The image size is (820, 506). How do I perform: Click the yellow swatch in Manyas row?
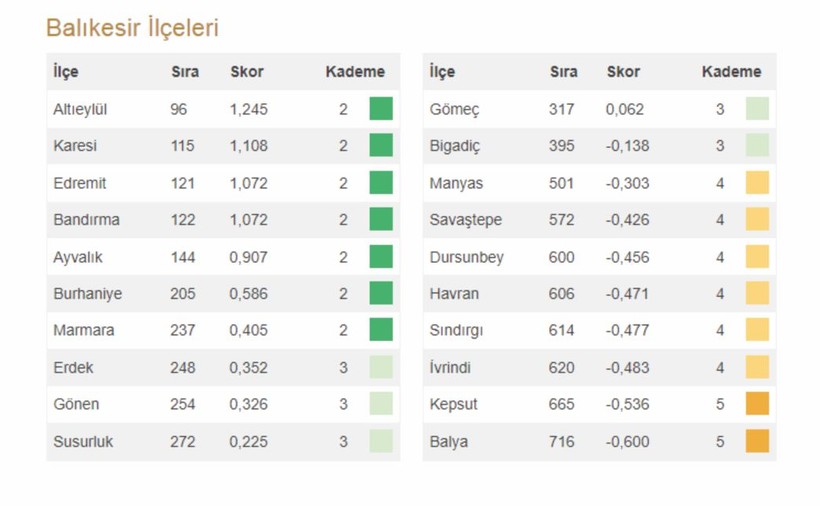click(x=757, y=183)
